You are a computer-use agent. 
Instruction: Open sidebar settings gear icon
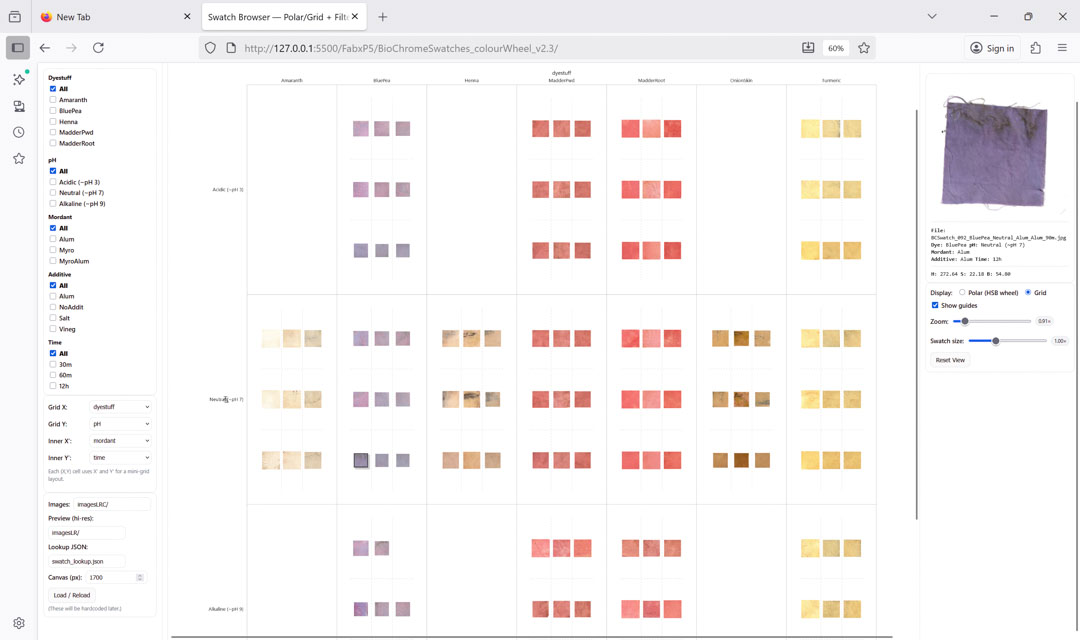tap(19, 623)
